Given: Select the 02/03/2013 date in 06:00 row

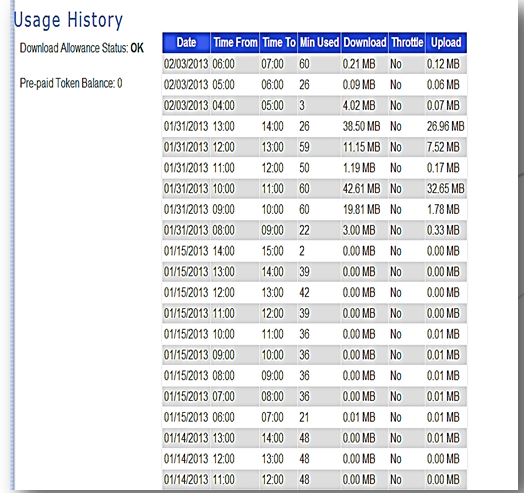Looking at the screenshot, I should coord(186,64).
